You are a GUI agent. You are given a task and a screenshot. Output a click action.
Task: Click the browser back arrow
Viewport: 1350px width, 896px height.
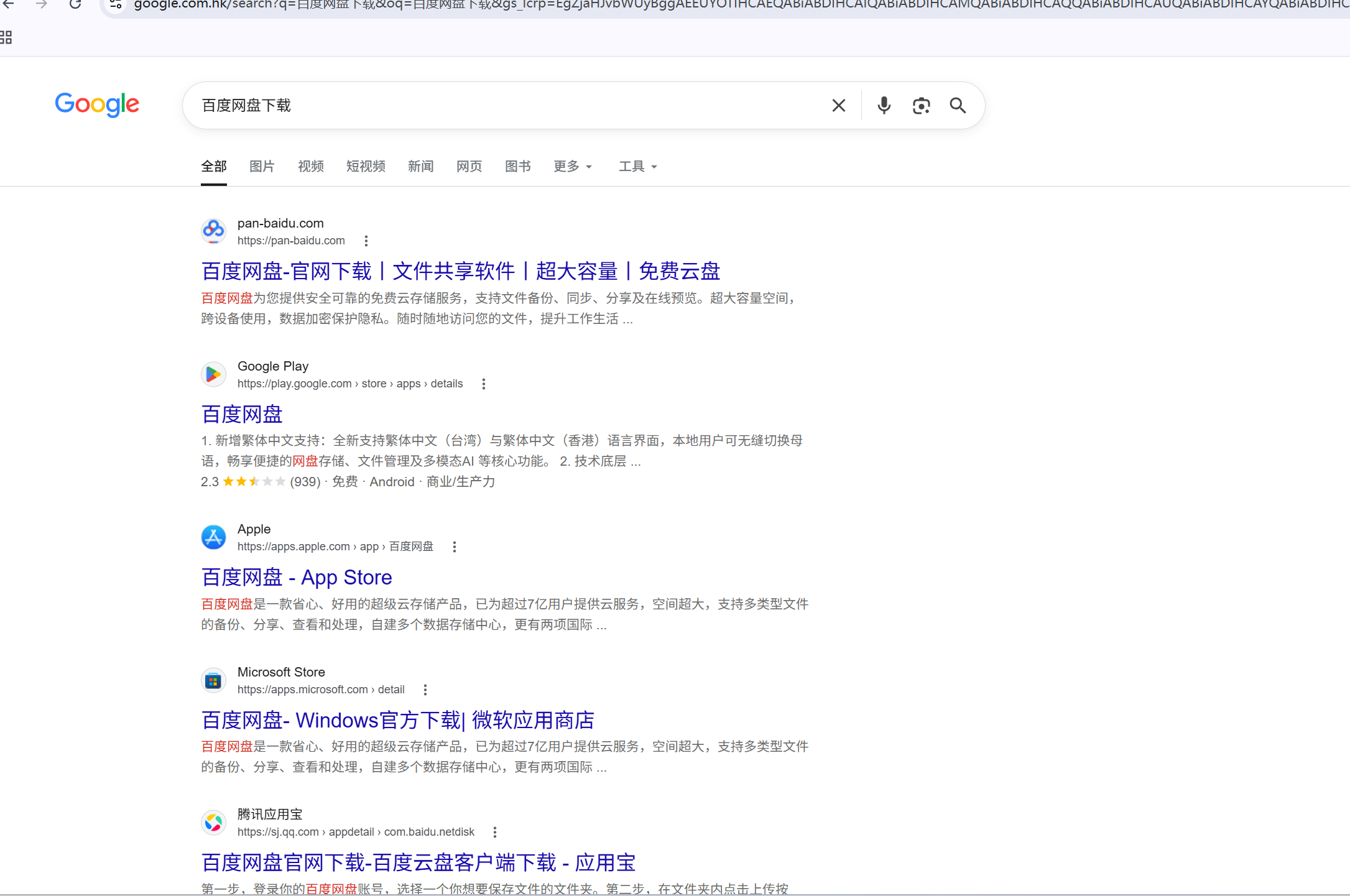pos(8,4)
